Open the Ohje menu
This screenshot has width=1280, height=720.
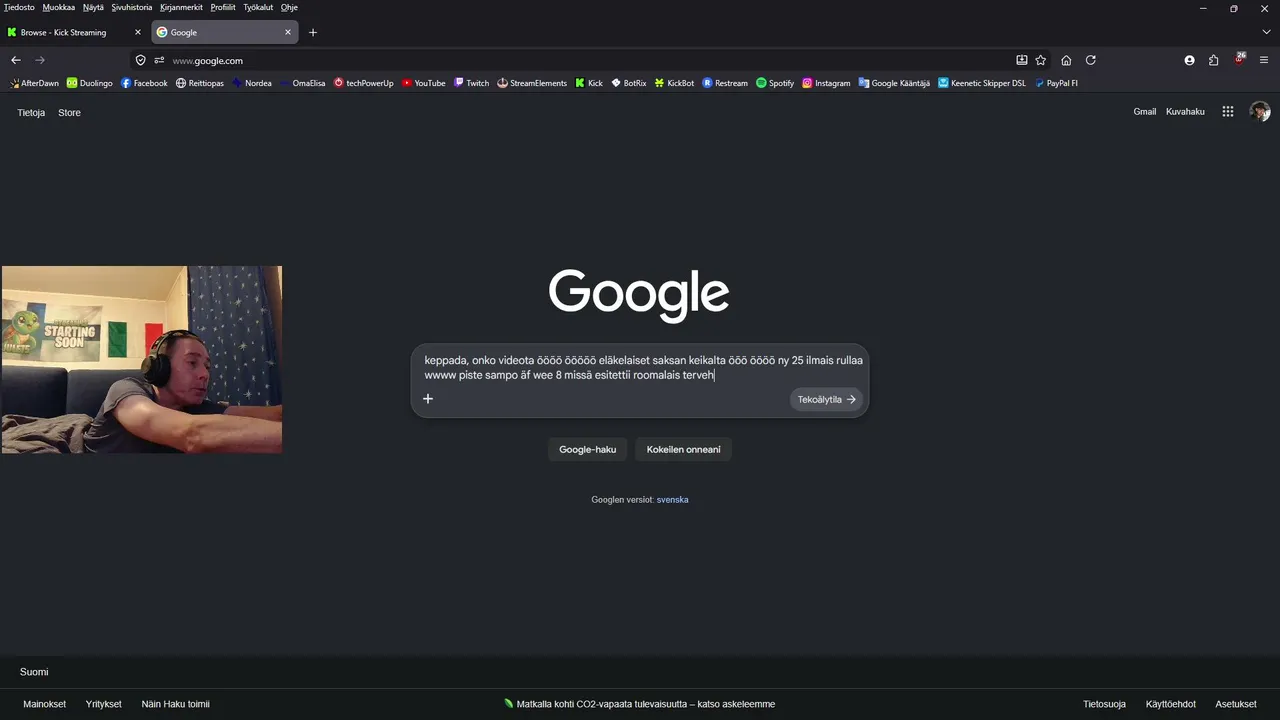pos(289,7)
